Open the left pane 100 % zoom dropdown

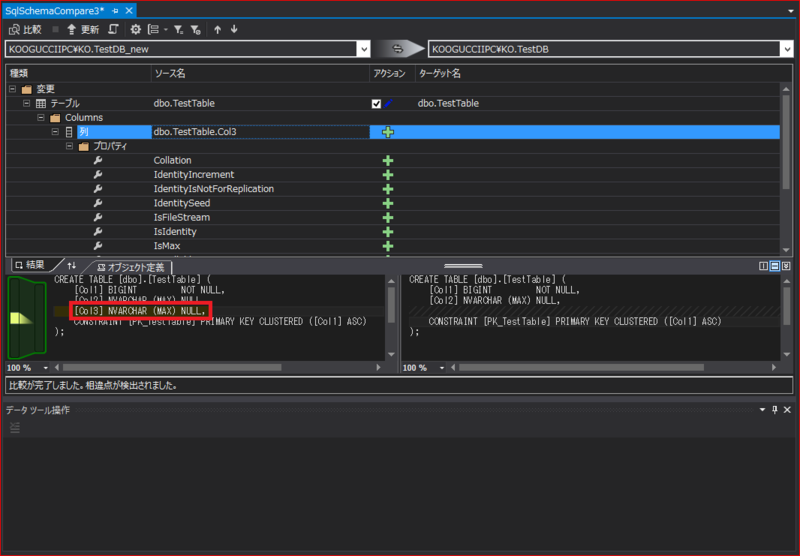tap(45, 368)
